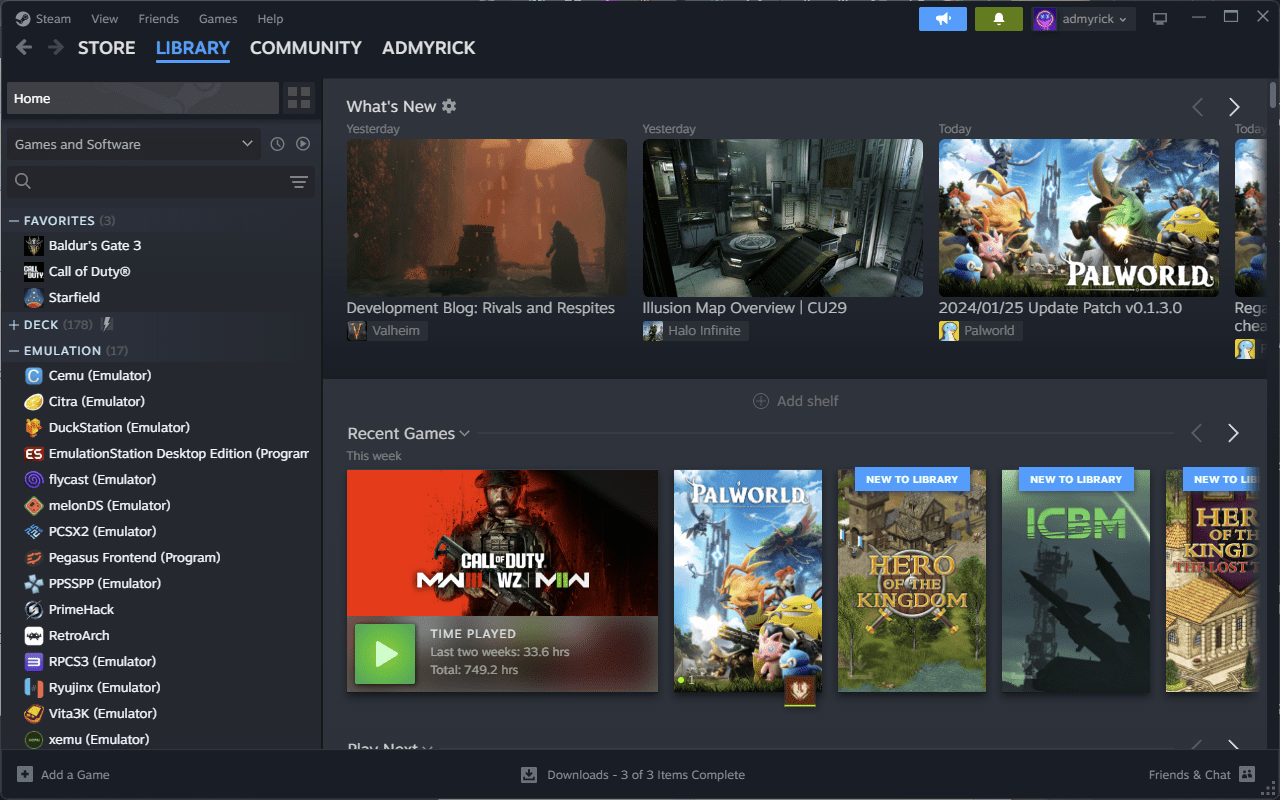1280x800 pixels.
Task: Go back with the left arrow
Action: point(24,48)
